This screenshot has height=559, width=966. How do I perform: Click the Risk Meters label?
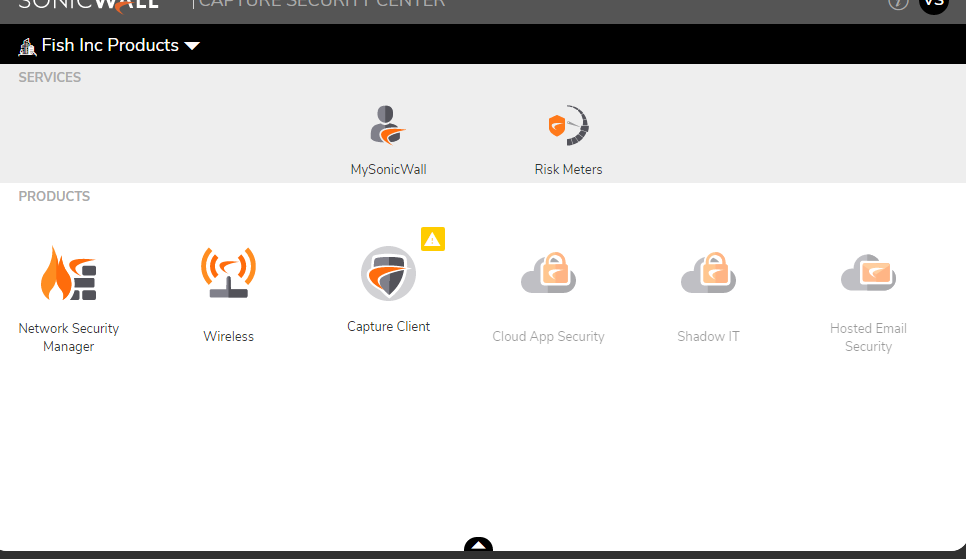tap(568, 169)
